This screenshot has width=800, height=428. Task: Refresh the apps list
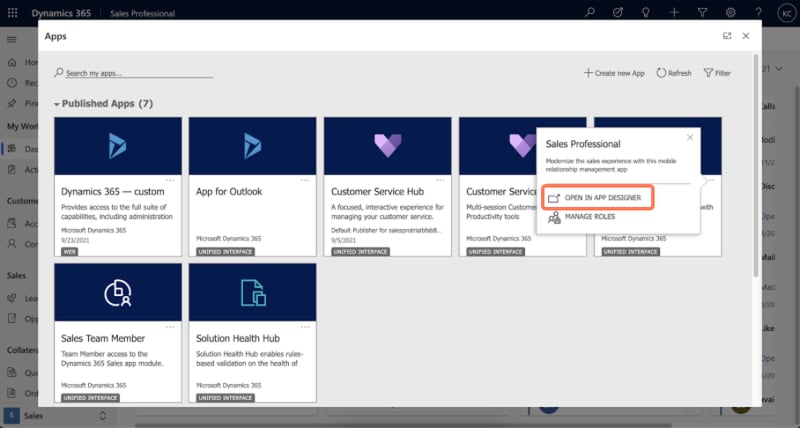pyautogui.click(x=673, y=73)
